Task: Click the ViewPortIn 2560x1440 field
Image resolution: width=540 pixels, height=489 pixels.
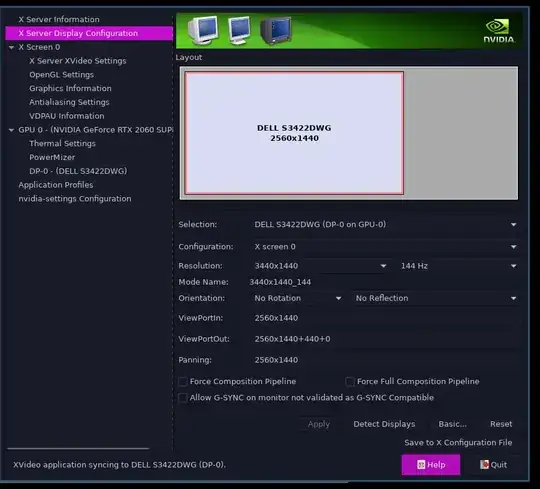Action: click(385, 318)
